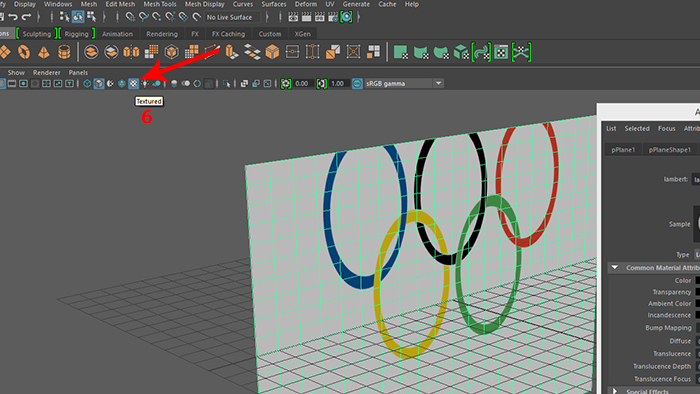Click the No Live Surface field
Image resolution: width=700 pixels, height=394 pixels.
tap(233, 17)
